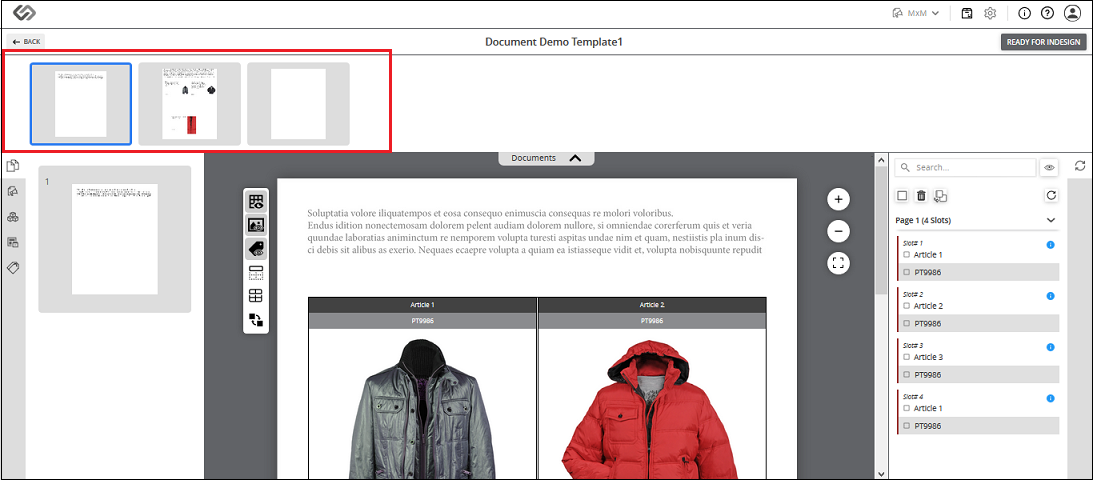This screenshot has height=480, width=1093.
Task: Click the tag icon in left sidebar
Action: (x=13, y=268)
